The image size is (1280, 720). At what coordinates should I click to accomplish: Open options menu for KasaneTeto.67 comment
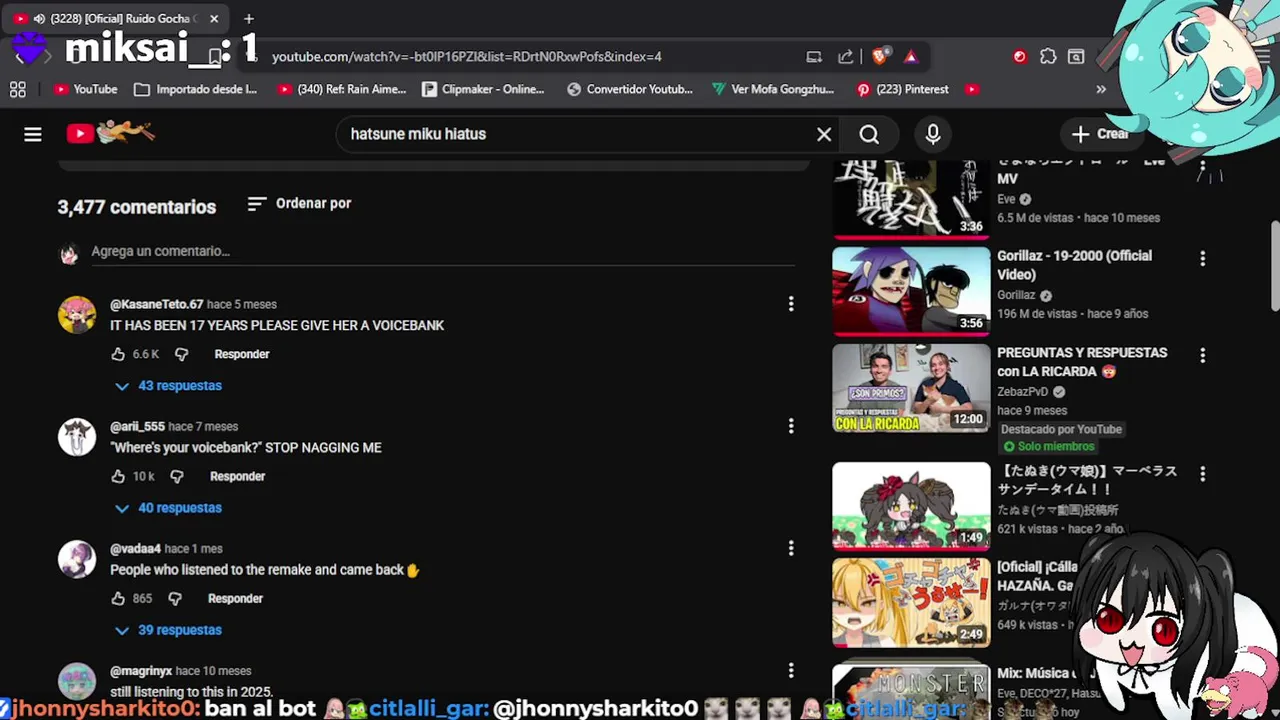click(791, 304)
